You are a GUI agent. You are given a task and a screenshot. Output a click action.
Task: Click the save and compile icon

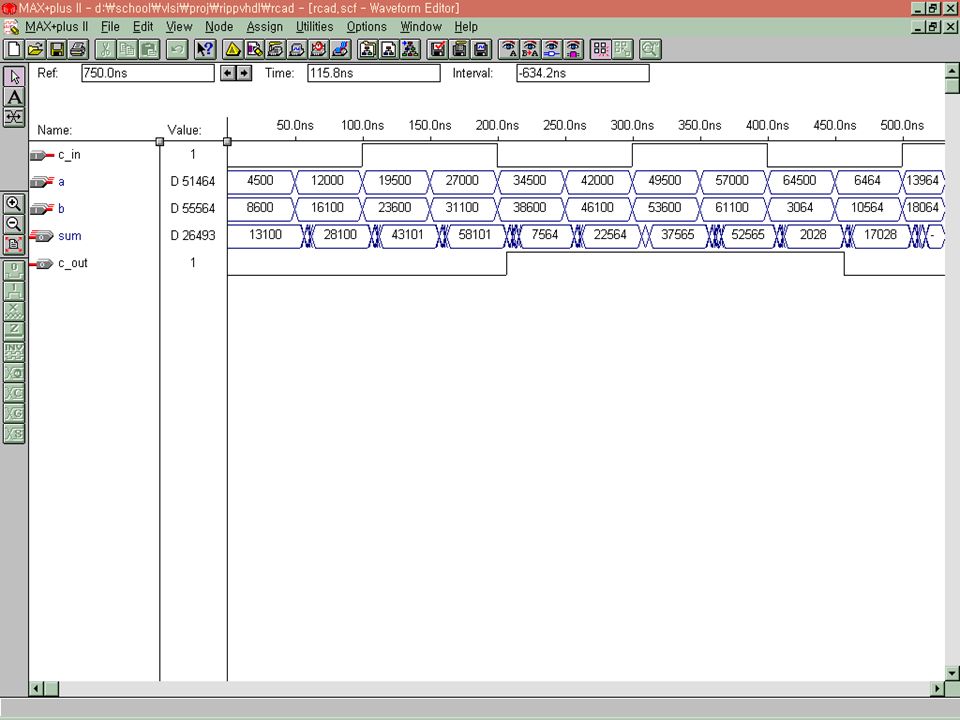click(460, 49)
